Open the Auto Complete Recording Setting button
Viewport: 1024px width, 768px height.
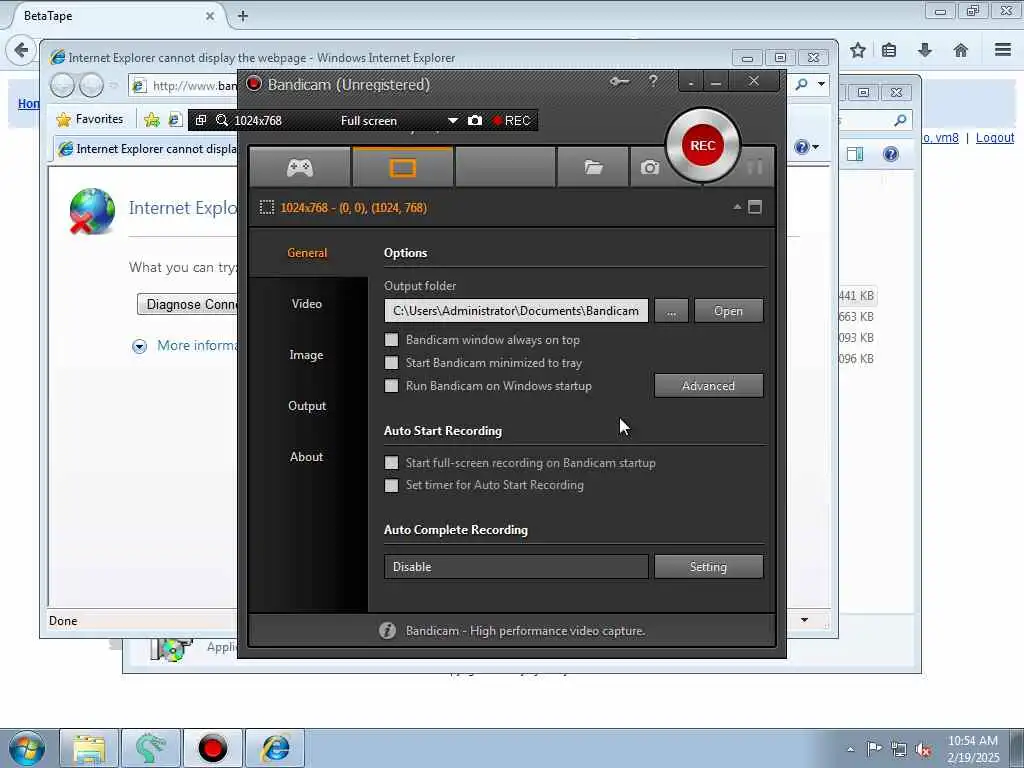tap(709, 567)
